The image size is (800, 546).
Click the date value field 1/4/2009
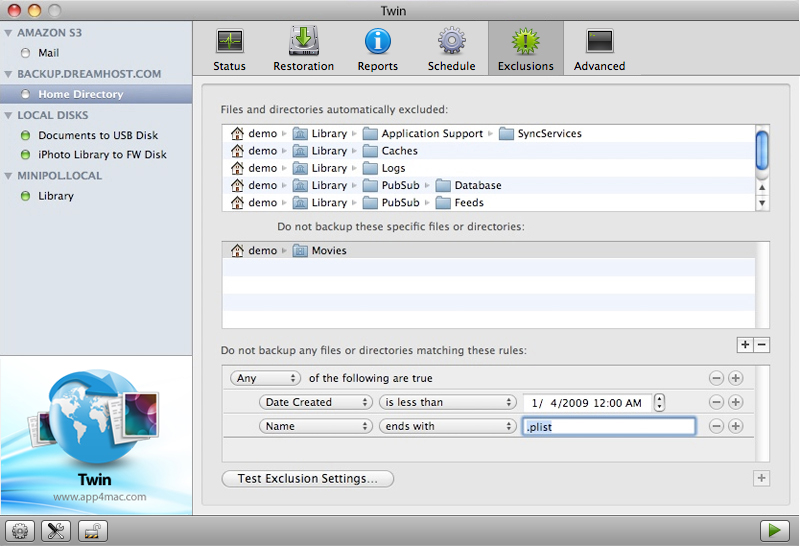(587, 403)
